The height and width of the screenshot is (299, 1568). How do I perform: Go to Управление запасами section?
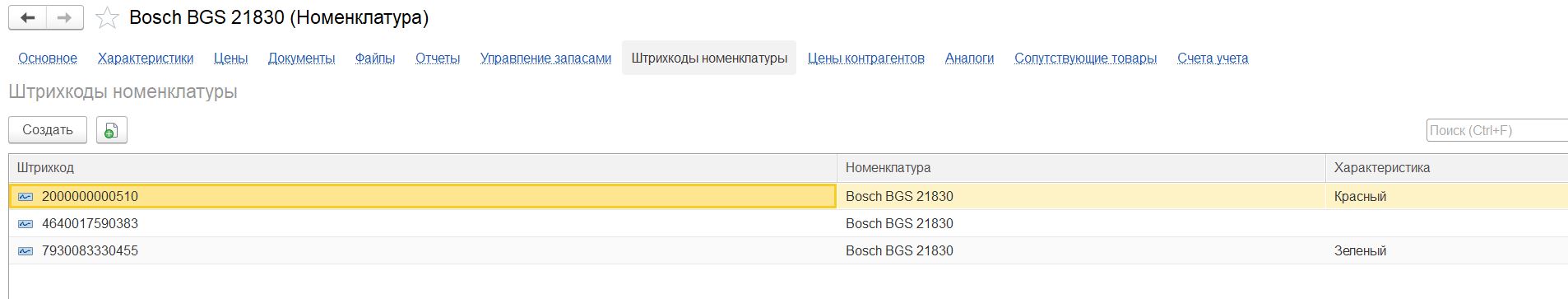(x=545, y=58)
